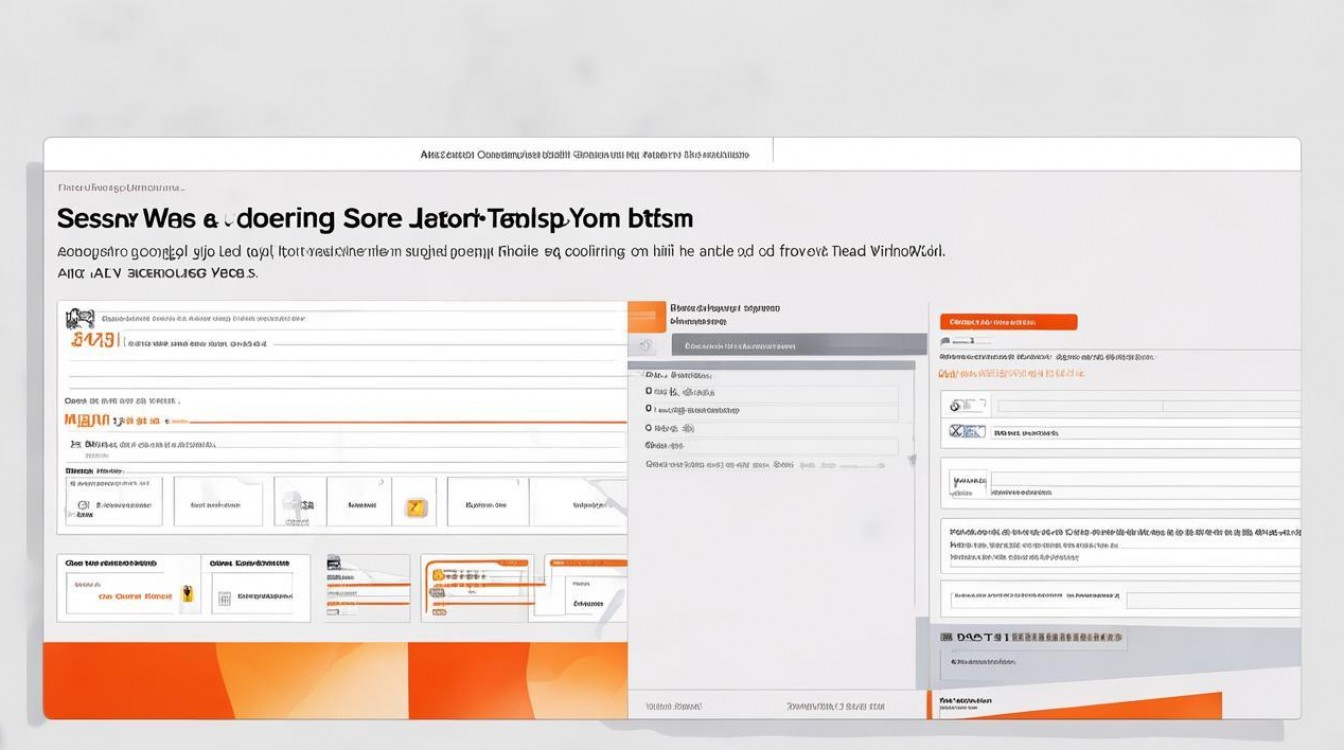
Task: Click the orange "MAN" label in the left panel
Action: point(85,421)
